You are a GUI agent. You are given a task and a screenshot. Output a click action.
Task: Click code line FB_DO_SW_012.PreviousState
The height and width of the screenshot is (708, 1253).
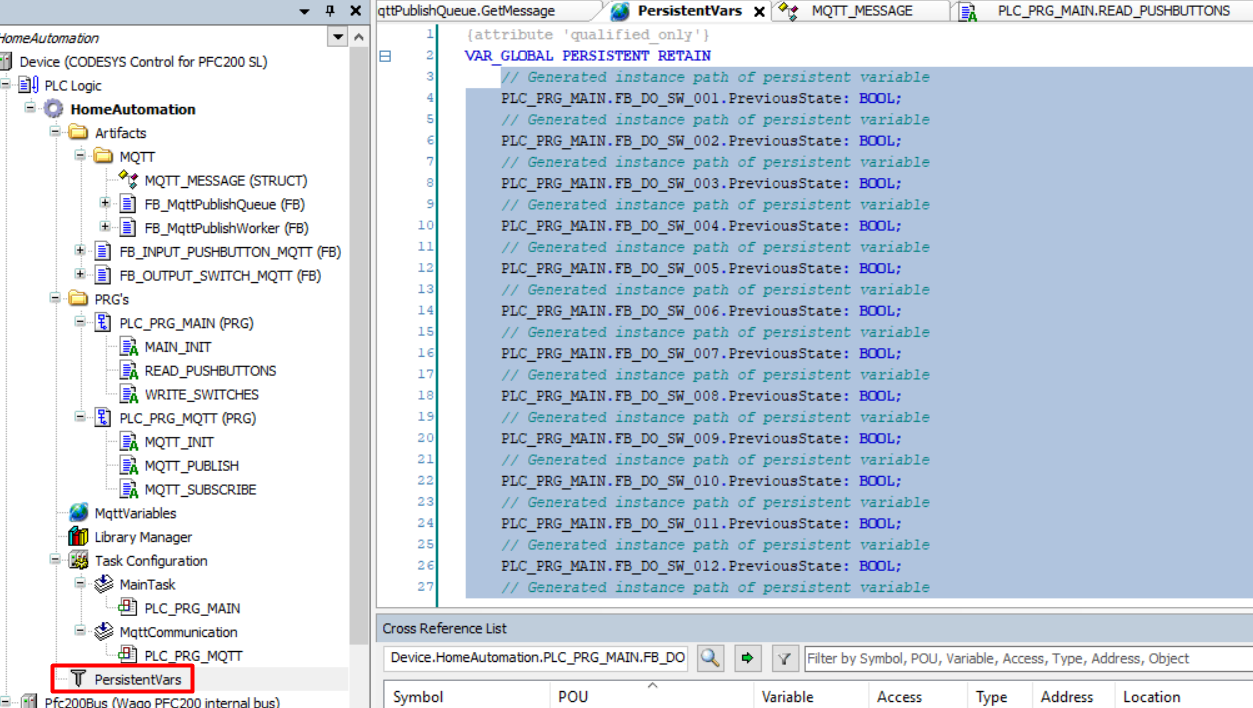[x=701, y=566]
